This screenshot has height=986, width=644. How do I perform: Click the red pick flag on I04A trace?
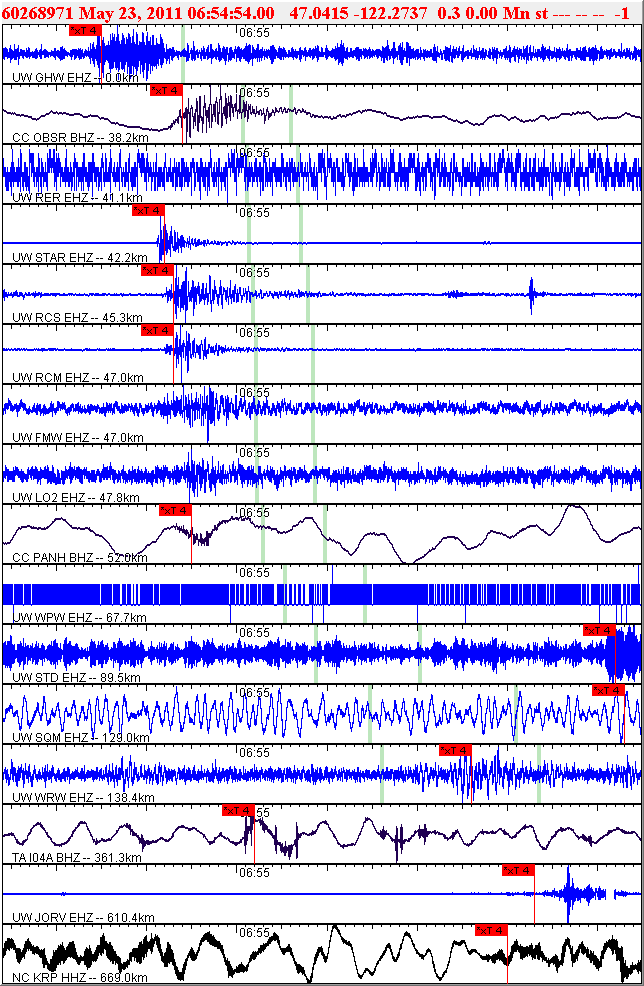238,810
